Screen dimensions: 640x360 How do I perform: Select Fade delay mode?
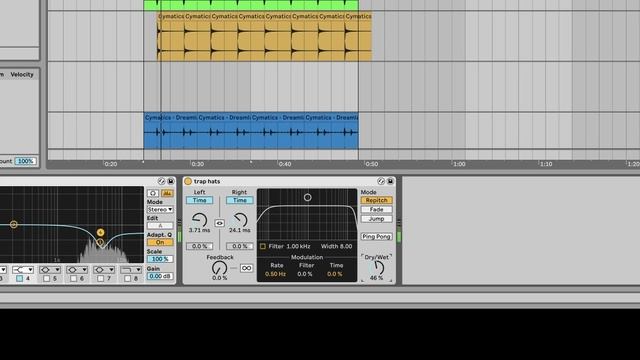coord(376,209)
